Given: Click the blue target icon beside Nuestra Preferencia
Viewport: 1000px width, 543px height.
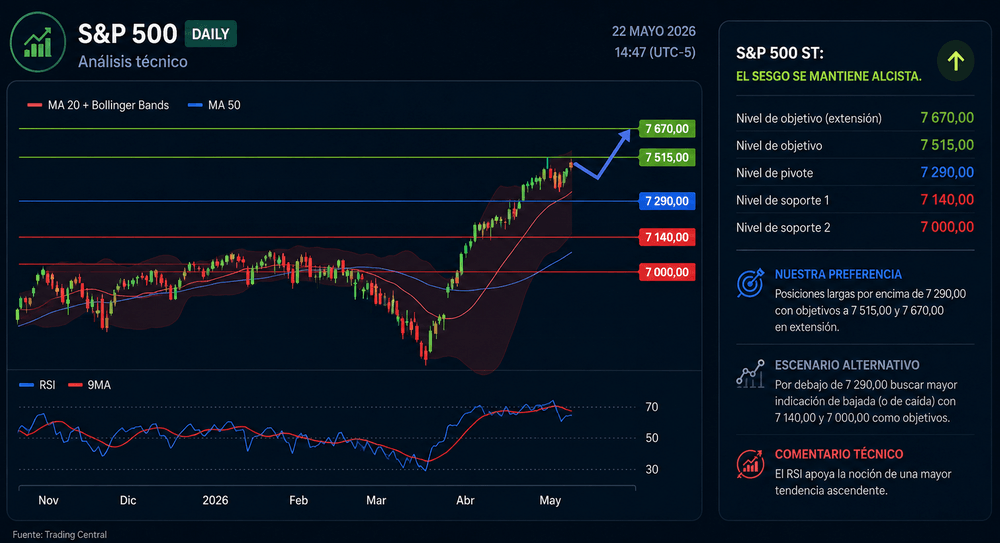Looking at the screenshot, I should point(750,283).
